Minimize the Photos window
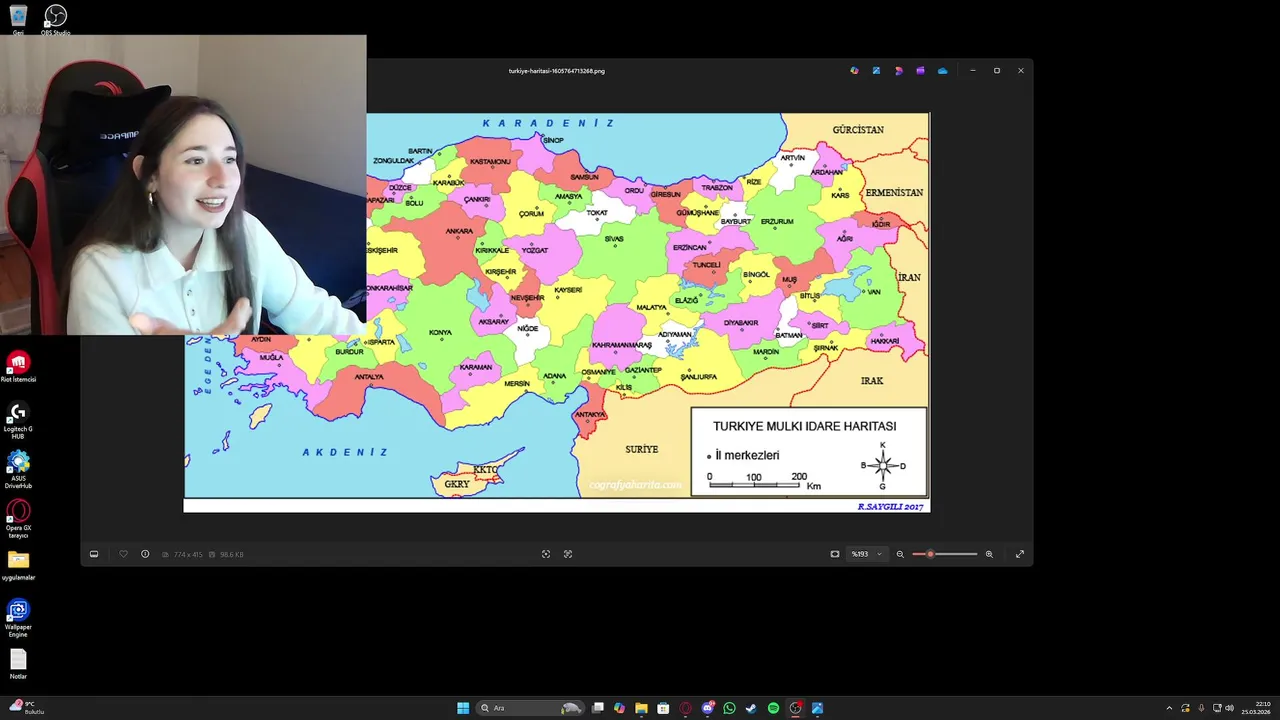This screenshot has width=1280, height=720. [972, 71]
